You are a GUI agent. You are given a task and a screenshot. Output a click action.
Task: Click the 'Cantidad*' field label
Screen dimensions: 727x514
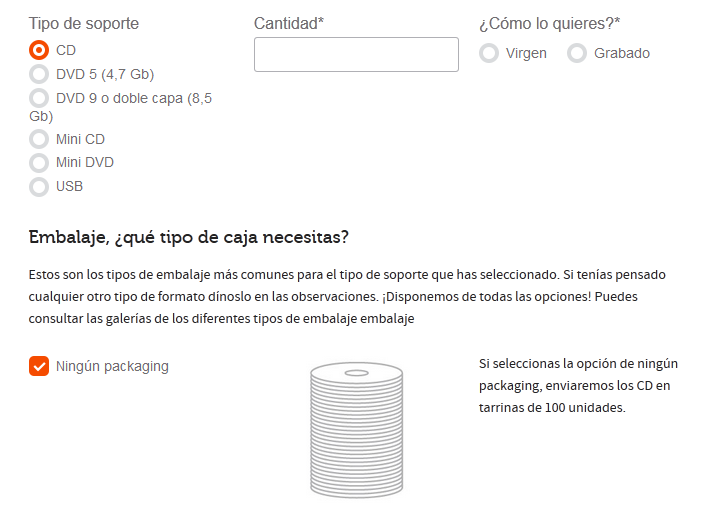tap(289, 23)
